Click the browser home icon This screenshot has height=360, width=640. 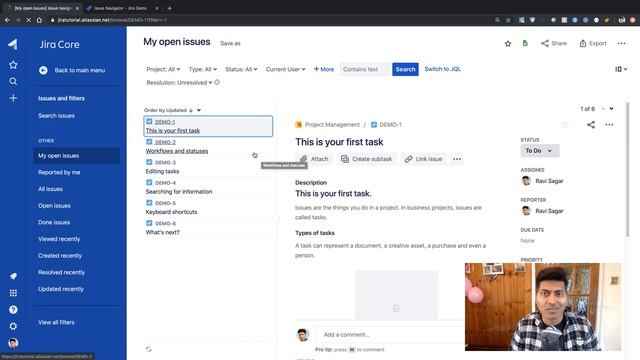39,20
